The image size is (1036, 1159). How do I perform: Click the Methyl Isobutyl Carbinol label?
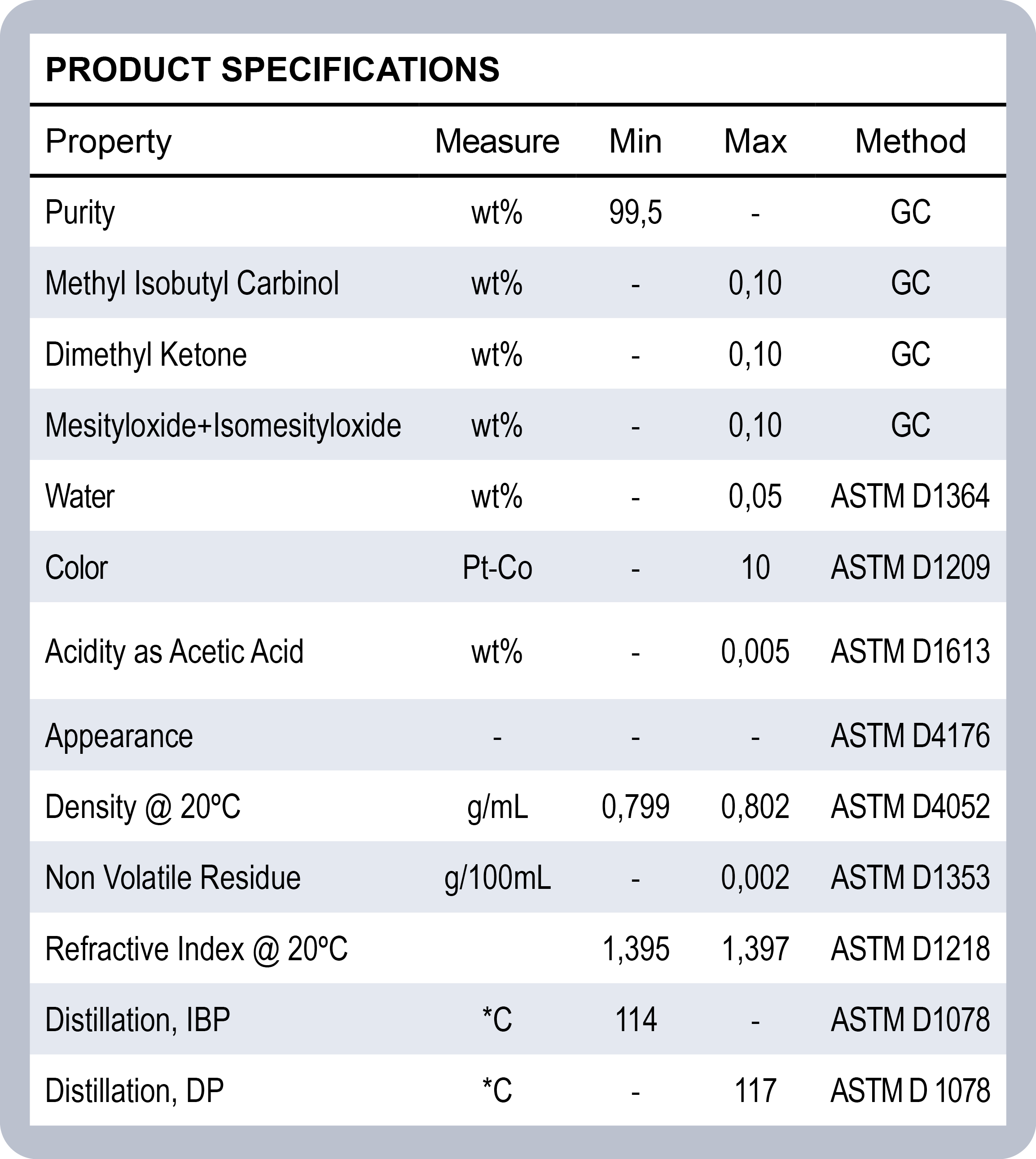tap(192, 283)
